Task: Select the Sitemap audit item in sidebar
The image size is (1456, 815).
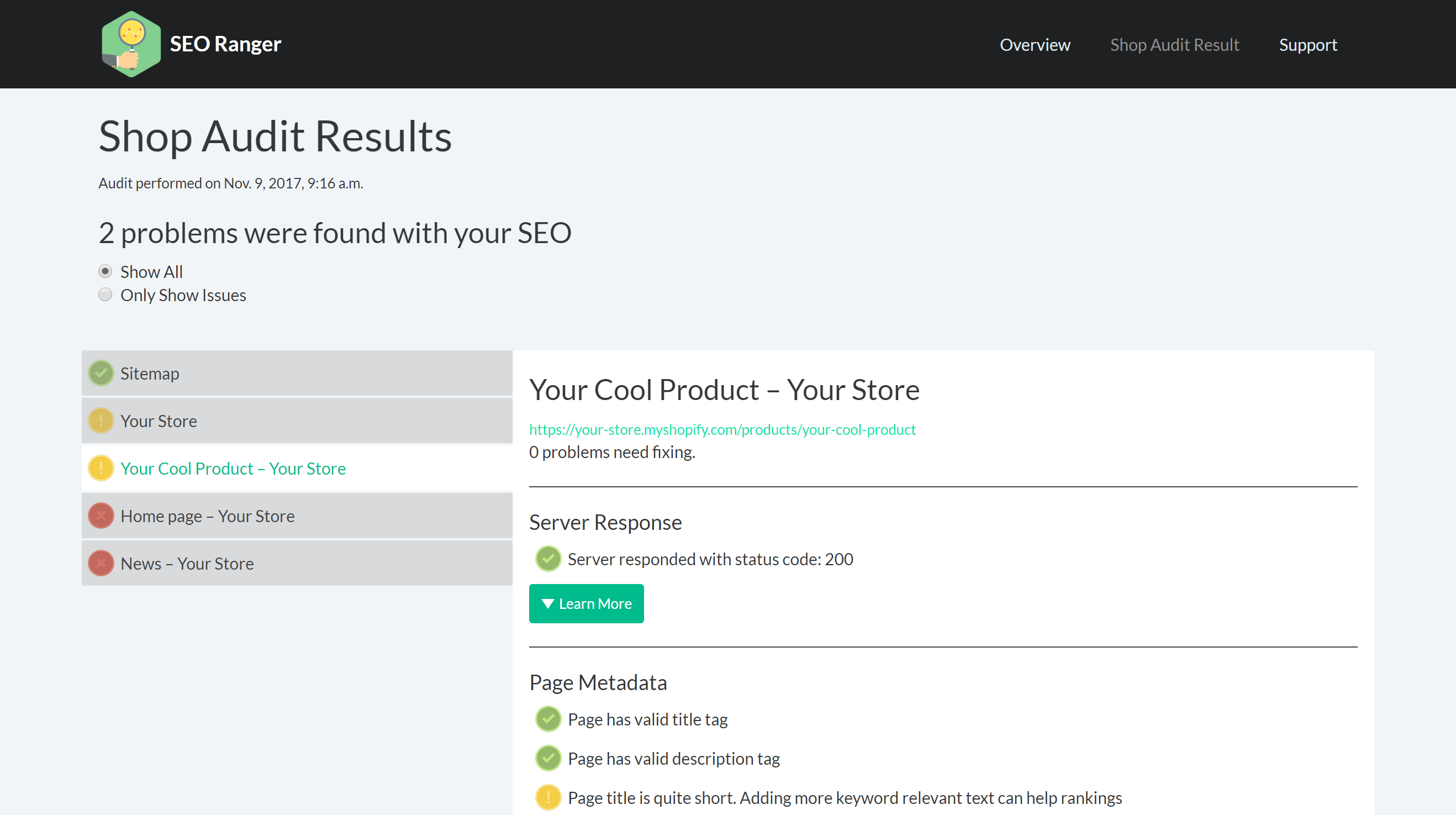Action: 297,374
